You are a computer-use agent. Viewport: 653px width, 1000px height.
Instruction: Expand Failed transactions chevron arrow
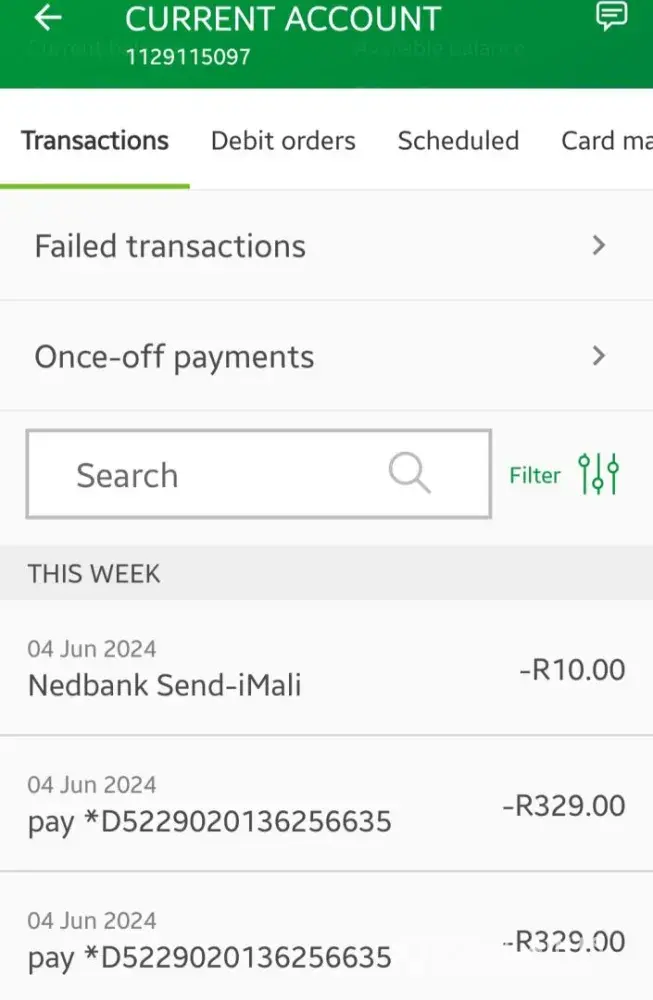599,245
